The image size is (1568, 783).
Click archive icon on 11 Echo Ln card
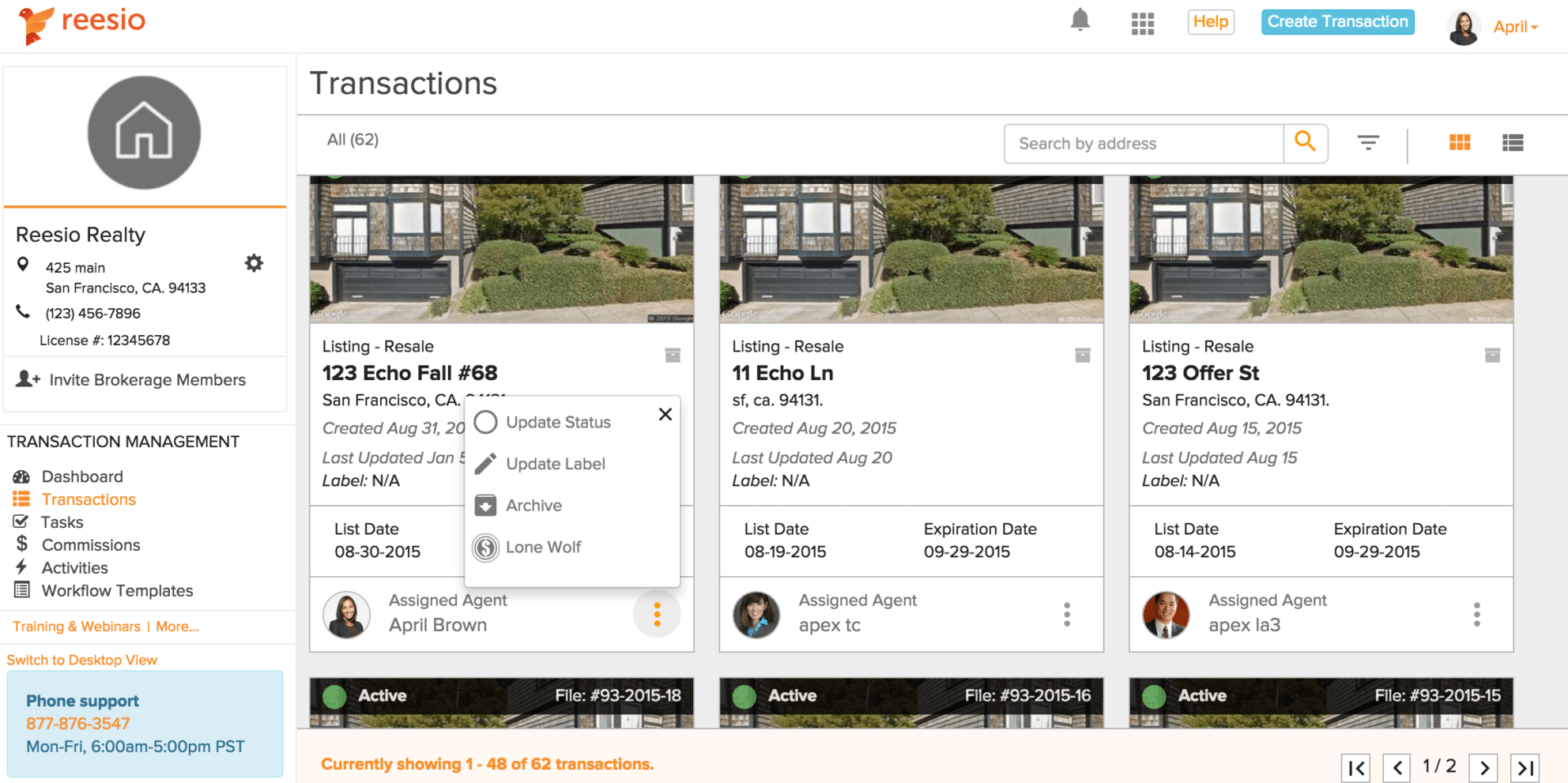pos(1082,356)
